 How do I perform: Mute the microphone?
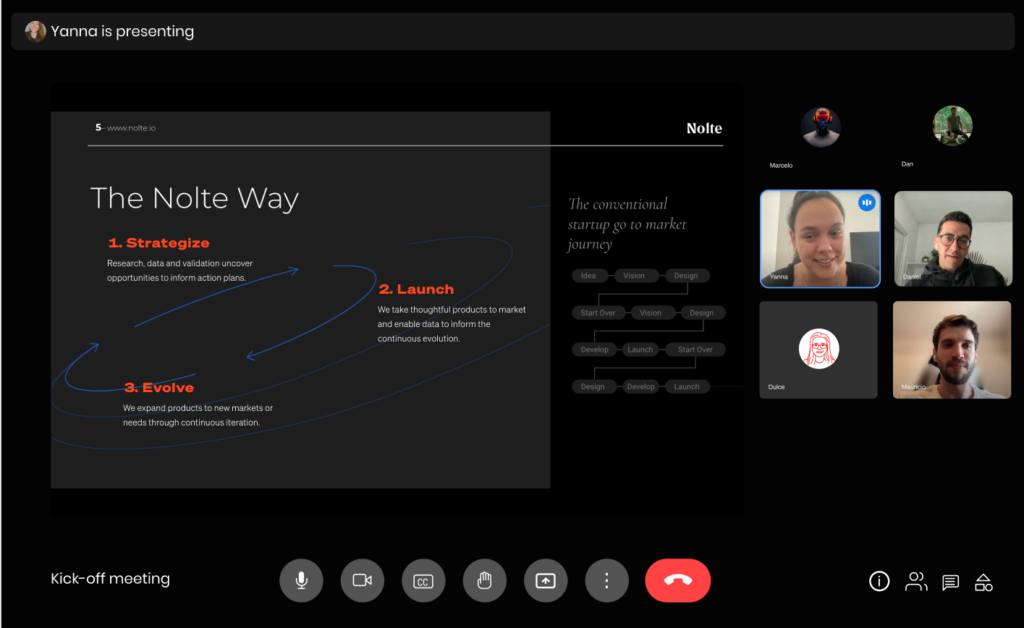301,580
